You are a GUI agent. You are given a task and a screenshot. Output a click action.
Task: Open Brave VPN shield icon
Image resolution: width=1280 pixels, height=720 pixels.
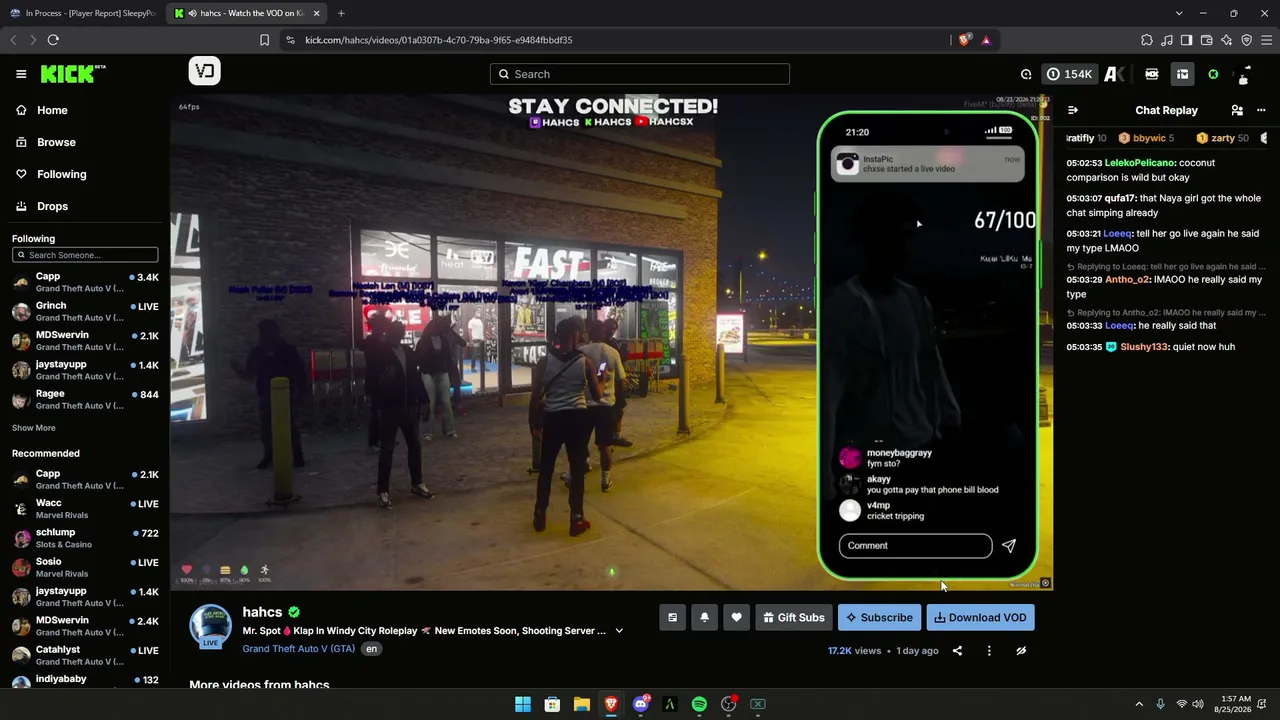click(1246, 40)
